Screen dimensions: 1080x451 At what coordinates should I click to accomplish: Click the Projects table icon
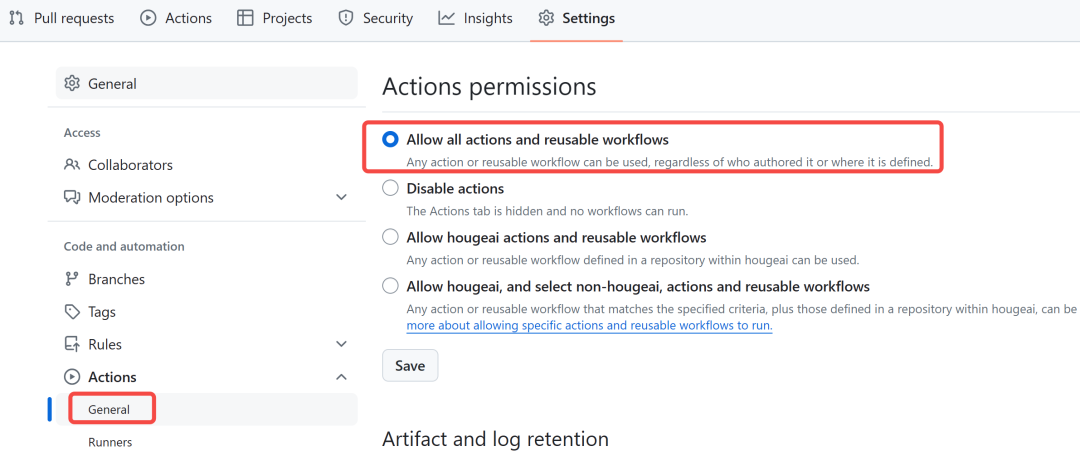pos(245,18)
